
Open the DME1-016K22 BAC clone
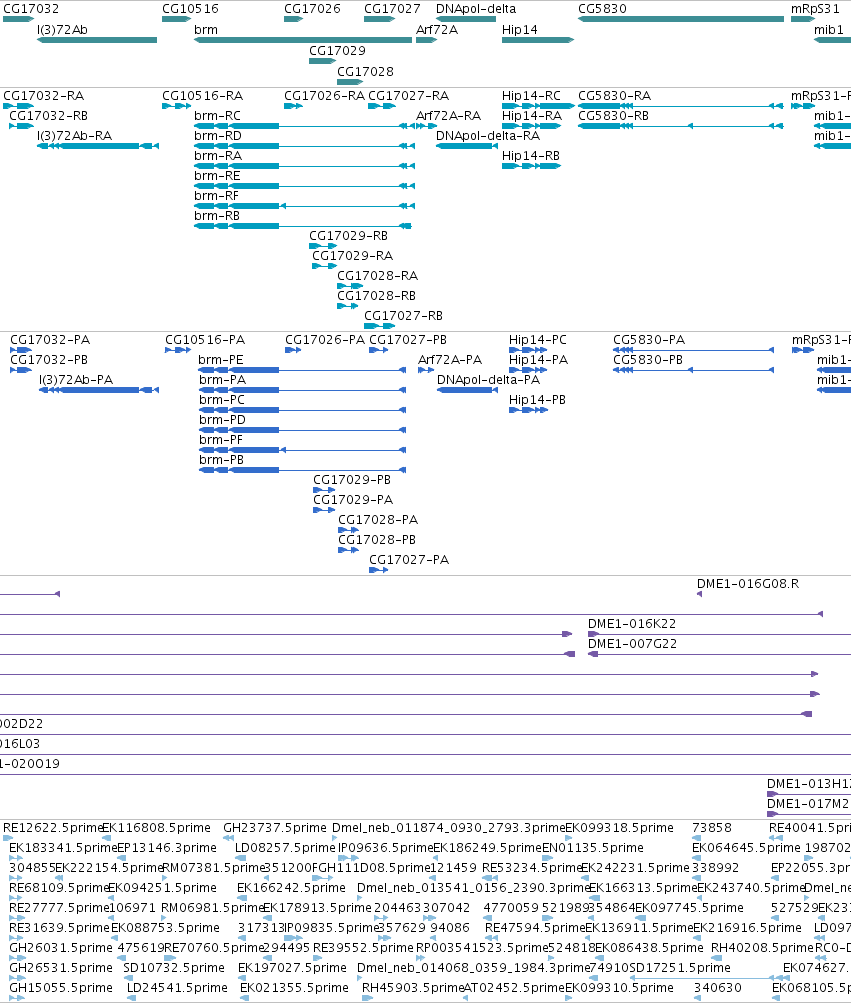click(x=719, y=634)
